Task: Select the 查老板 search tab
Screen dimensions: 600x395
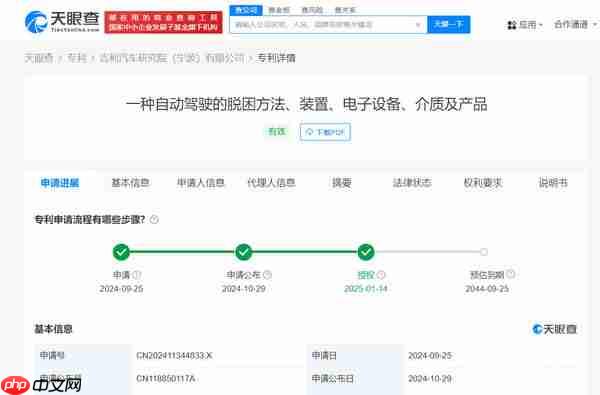Action: tap(279, 10)
